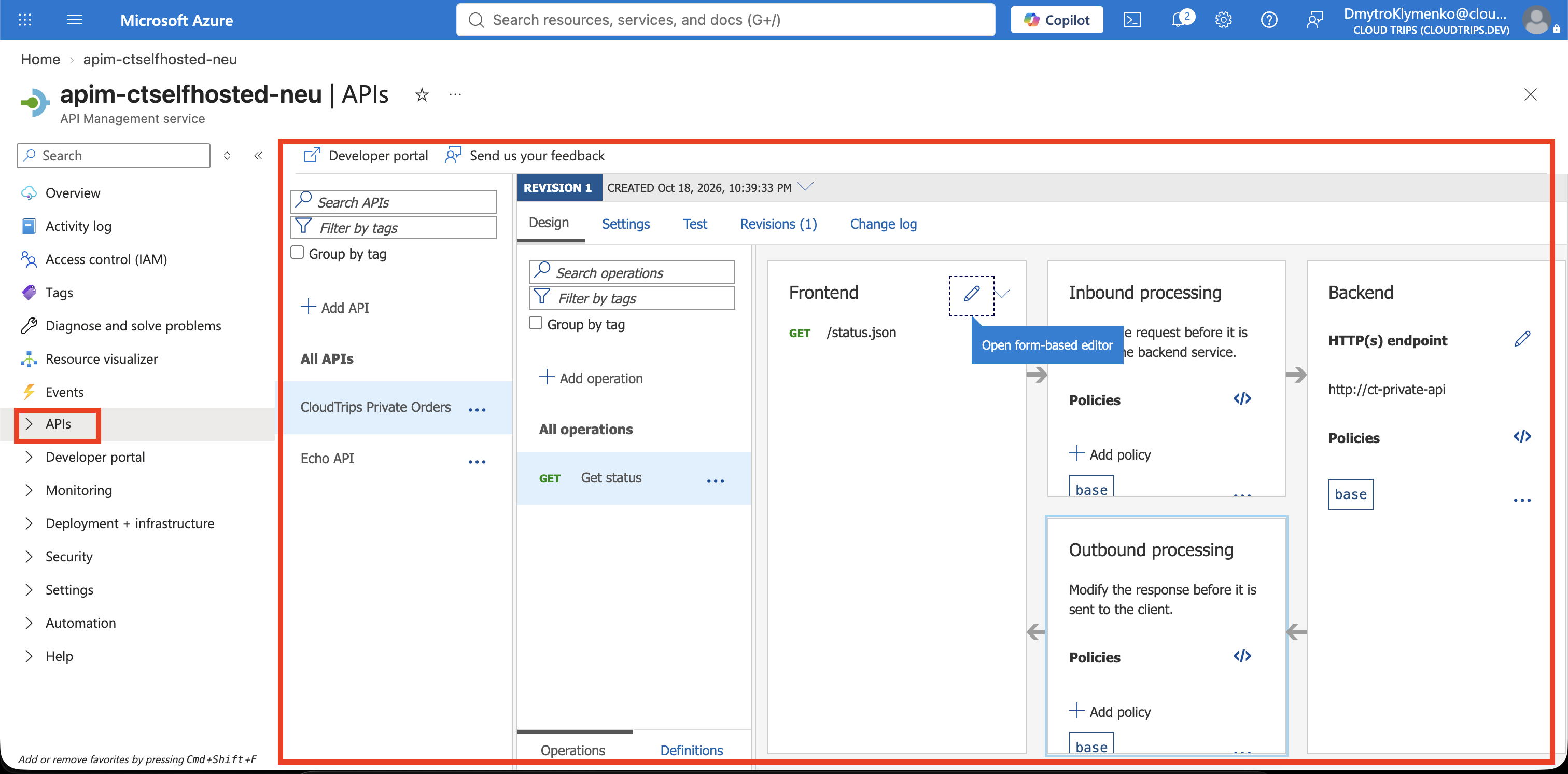Open the Copilot button

tap(1056, 20)
